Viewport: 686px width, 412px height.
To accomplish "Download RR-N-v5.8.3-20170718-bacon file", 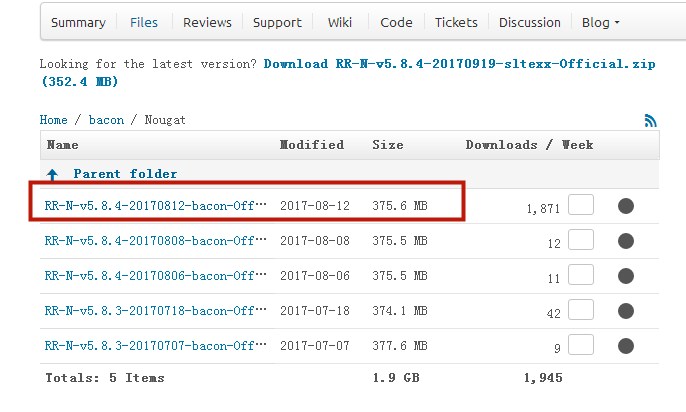I will [x=155, y=311].
